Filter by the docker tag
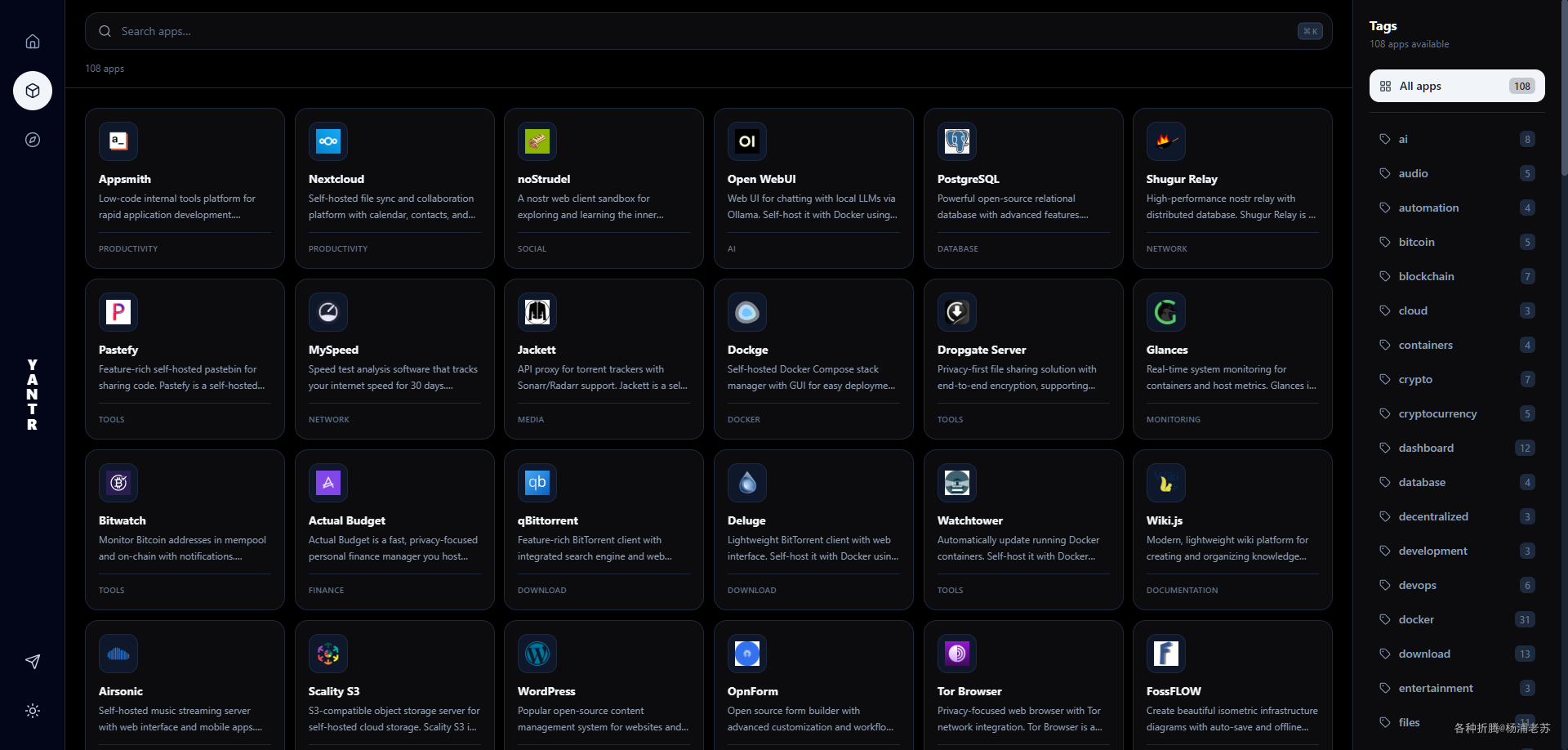Screen dimensions: 1568x750 coord(1457,619)
